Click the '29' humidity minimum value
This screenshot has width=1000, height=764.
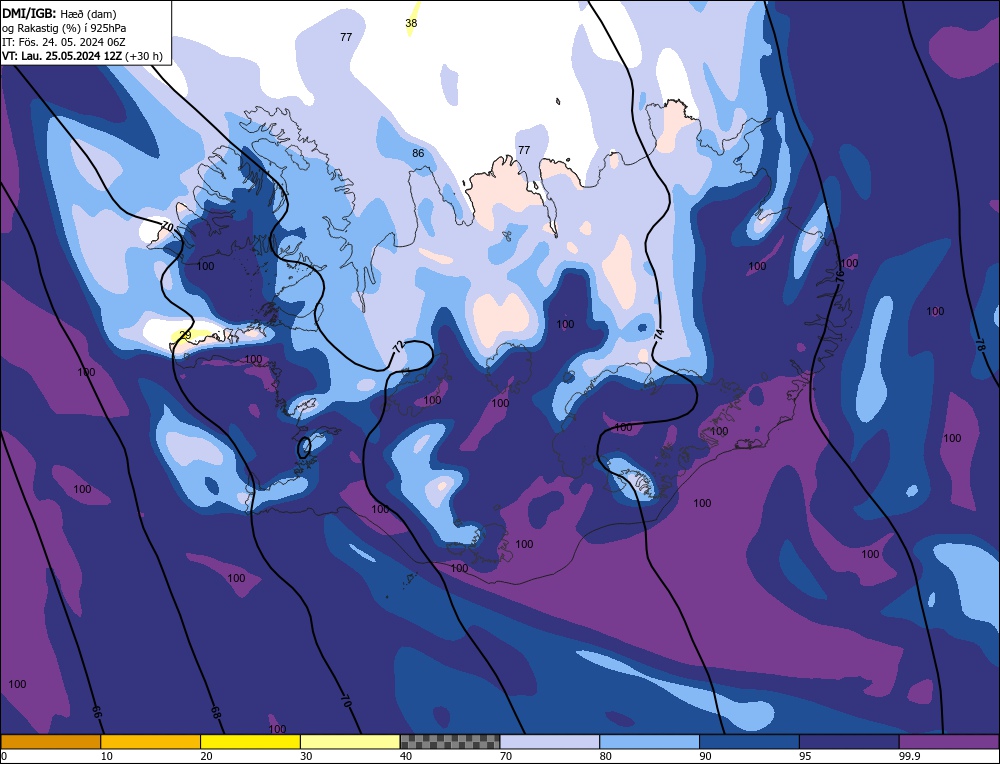(x=185, y=335)
